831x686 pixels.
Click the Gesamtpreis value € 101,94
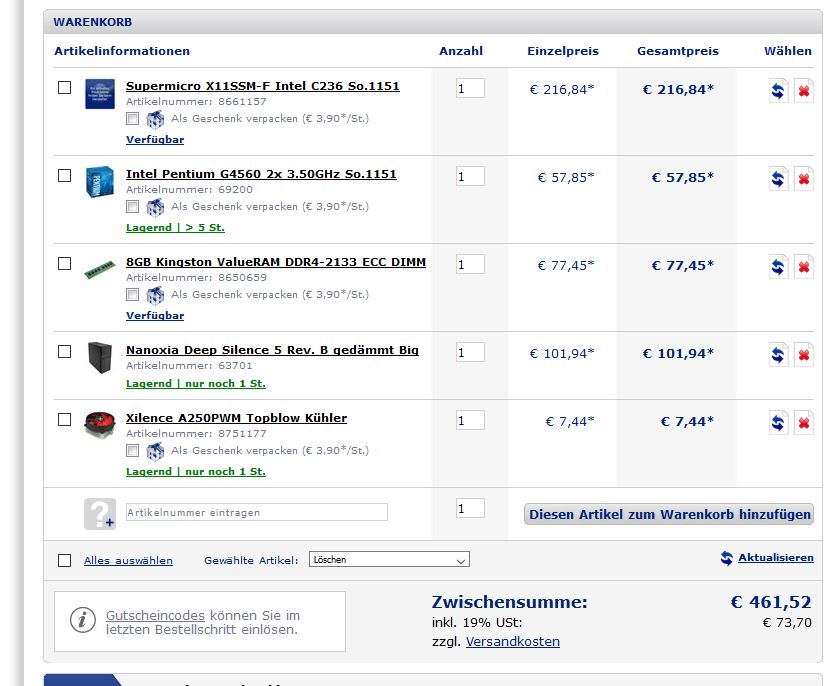click(x=678, y=354)
